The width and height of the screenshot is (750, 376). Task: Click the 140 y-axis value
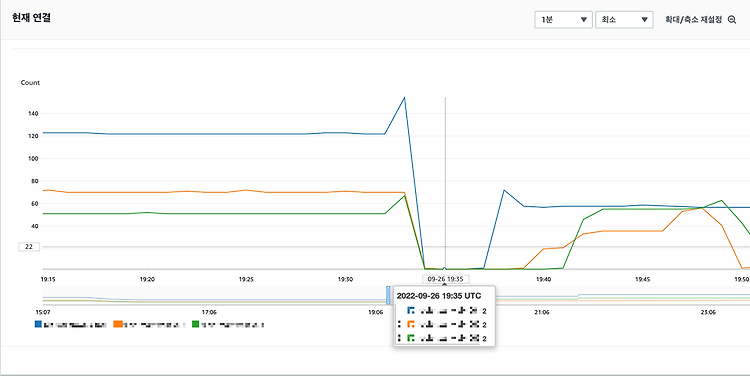pyautogui.click(x=33, y=113)
